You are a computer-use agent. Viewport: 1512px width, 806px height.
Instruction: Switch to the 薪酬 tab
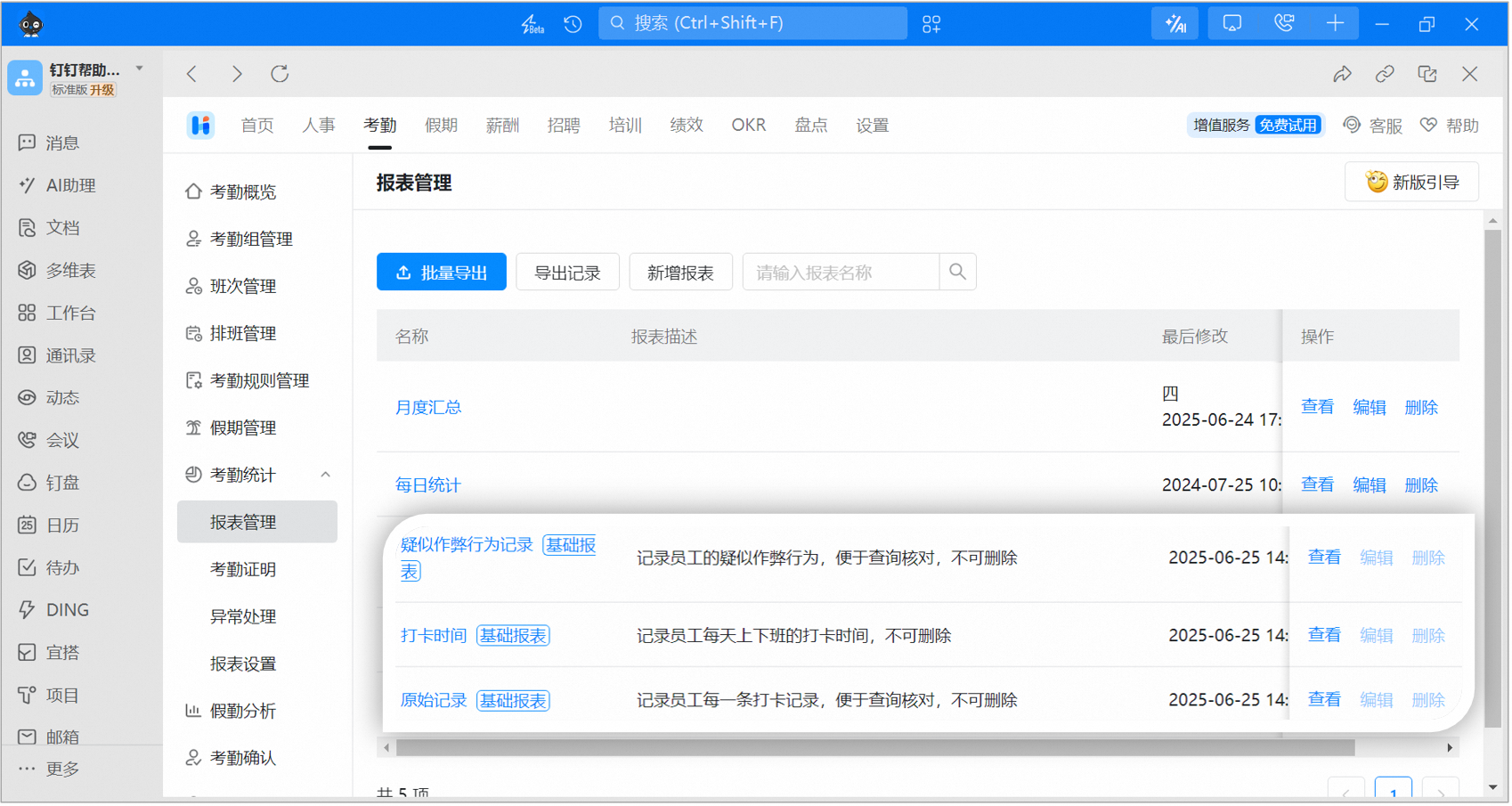point(503,126)
